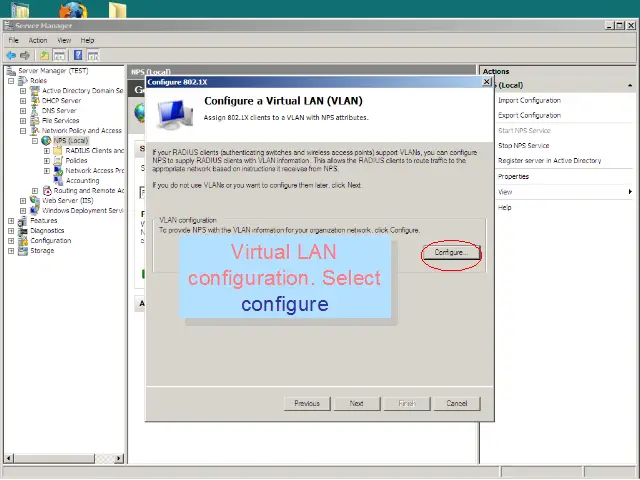Click the NPS (Local) globe icon
This screenshot has width=640, height=480.
[x=47, y=140]
